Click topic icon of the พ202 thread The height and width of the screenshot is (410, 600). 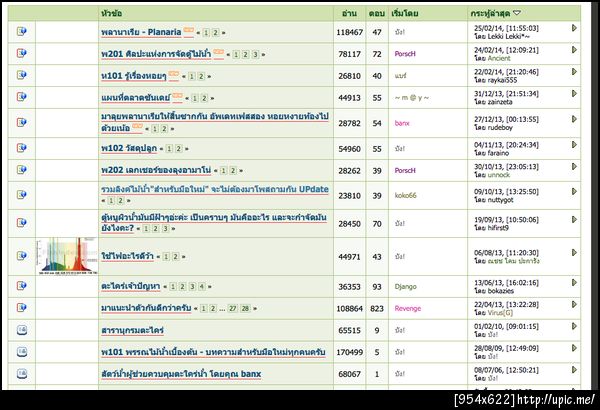22,170
